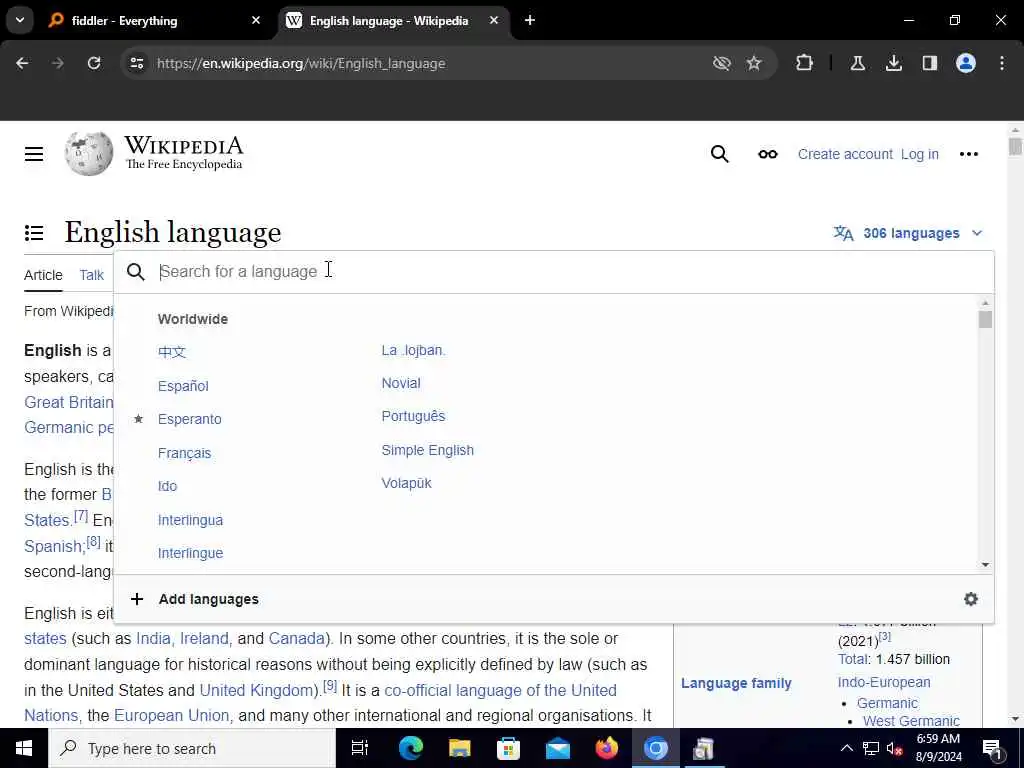Switch to Simple English version
Image resolution: width=1024 pixels, height=768 pixels.
(x=428, y=450)
